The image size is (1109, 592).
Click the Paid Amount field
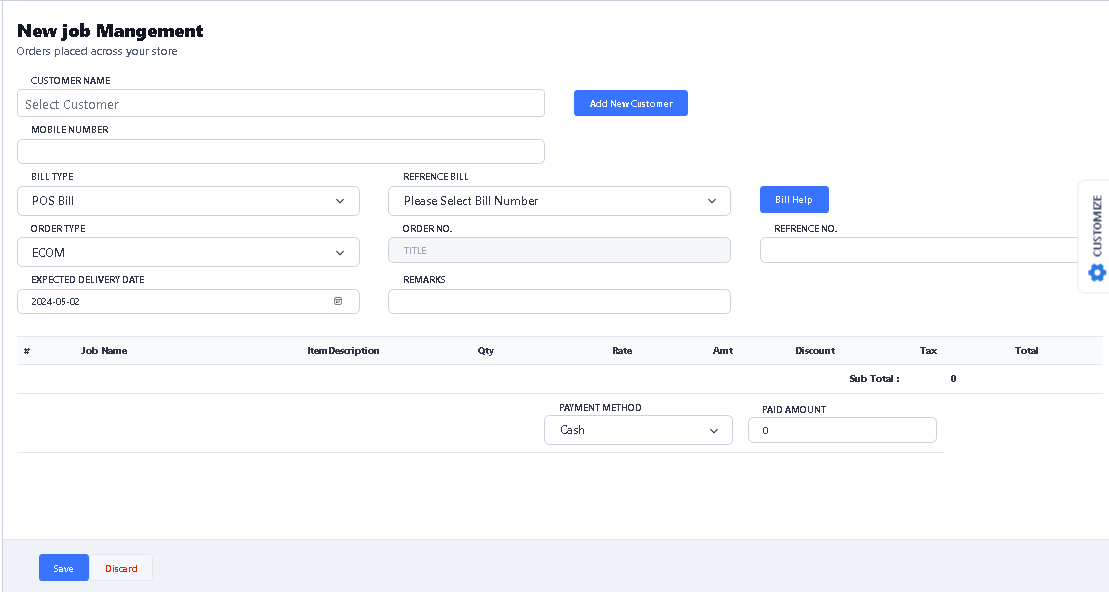(842, 430)
